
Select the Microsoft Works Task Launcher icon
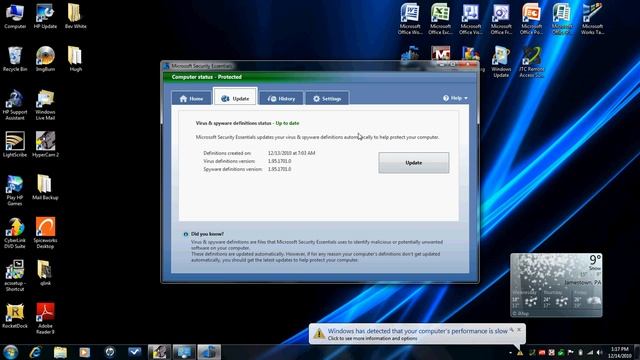[592, 19]
